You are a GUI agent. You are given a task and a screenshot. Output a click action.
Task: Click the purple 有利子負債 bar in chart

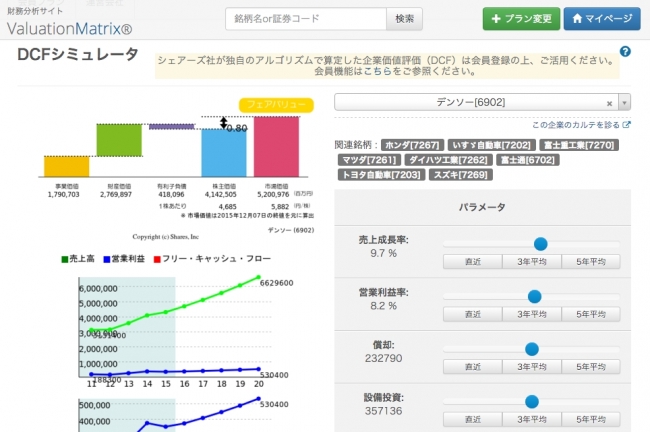[x=172, y=126]
